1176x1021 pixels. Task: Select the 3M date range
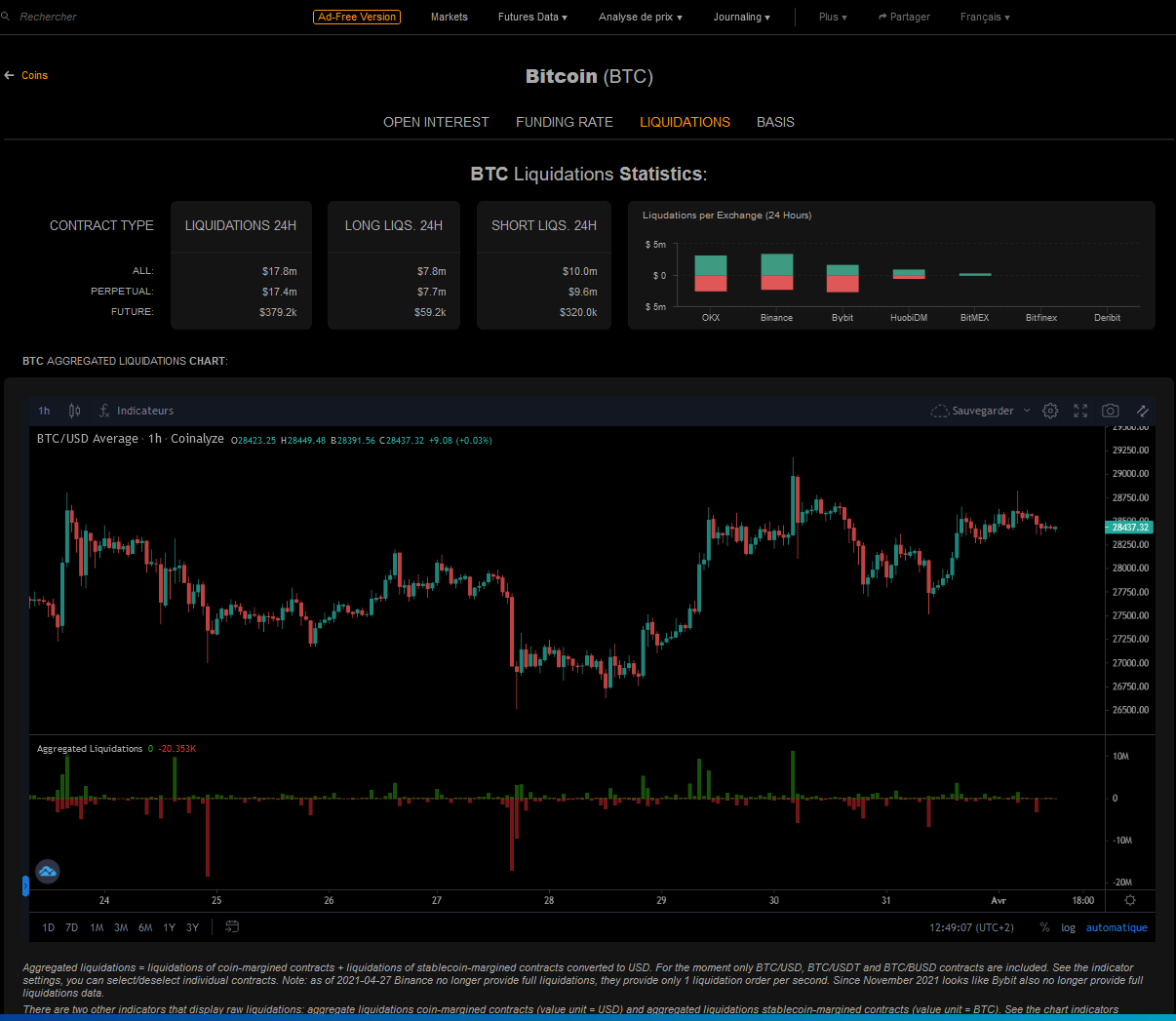[121, 927]
